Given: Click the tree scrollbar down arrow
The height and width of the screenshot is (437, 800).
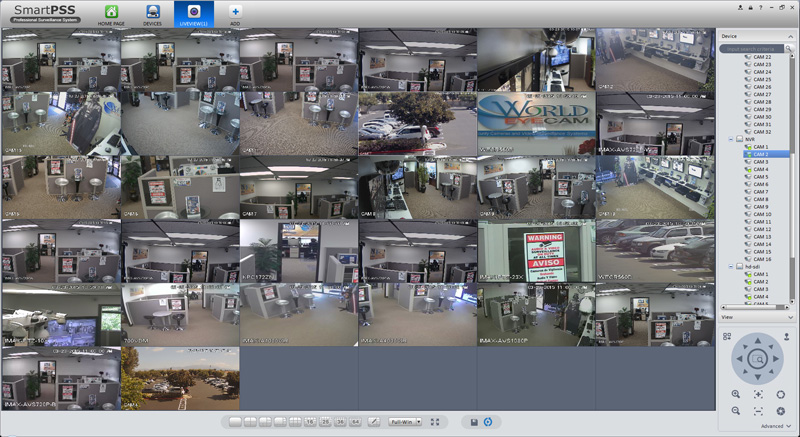Looking at the screenshot, I should (792, 301).
